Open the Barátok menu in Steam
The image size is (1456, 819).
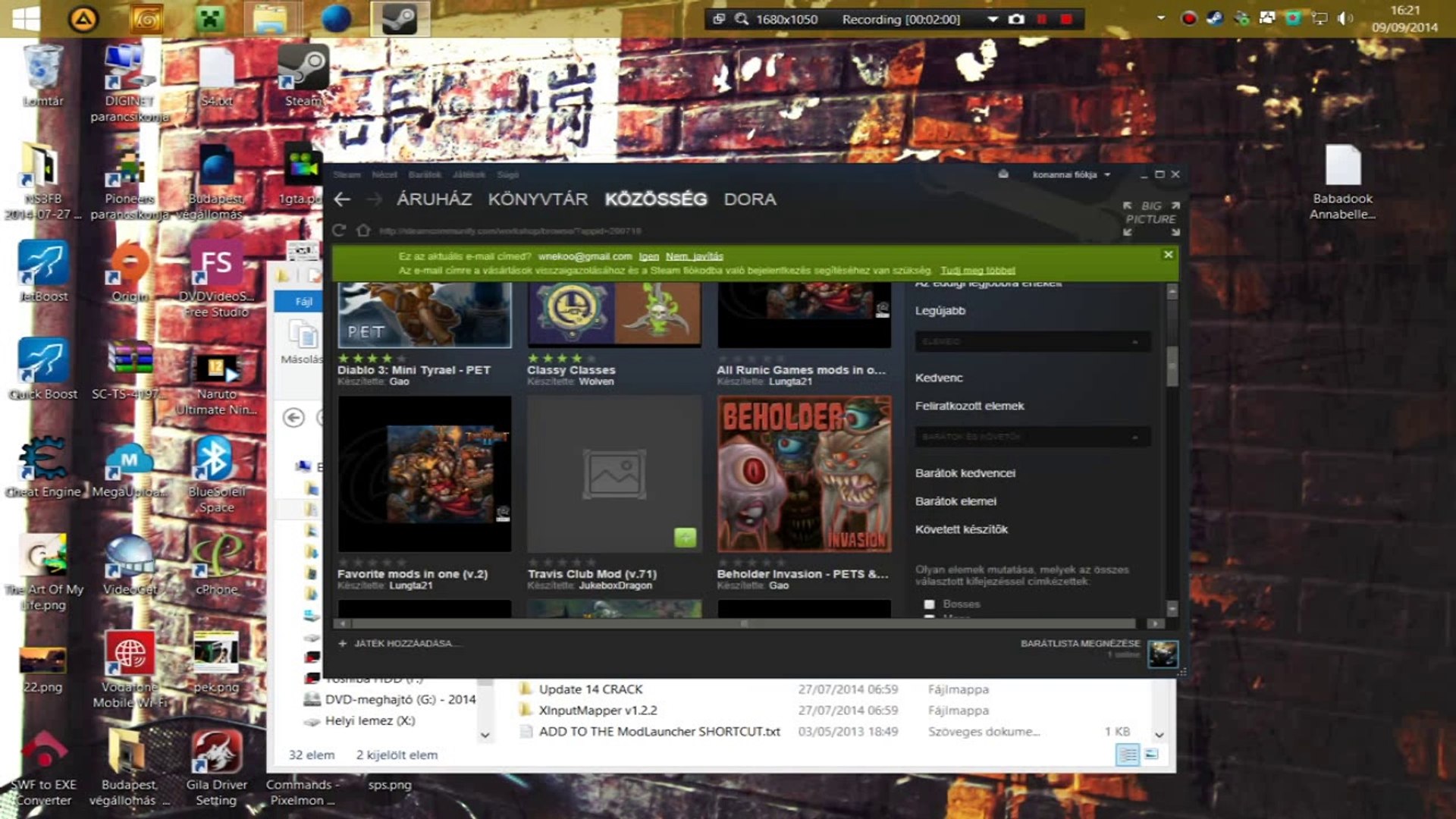pos(425,174)
